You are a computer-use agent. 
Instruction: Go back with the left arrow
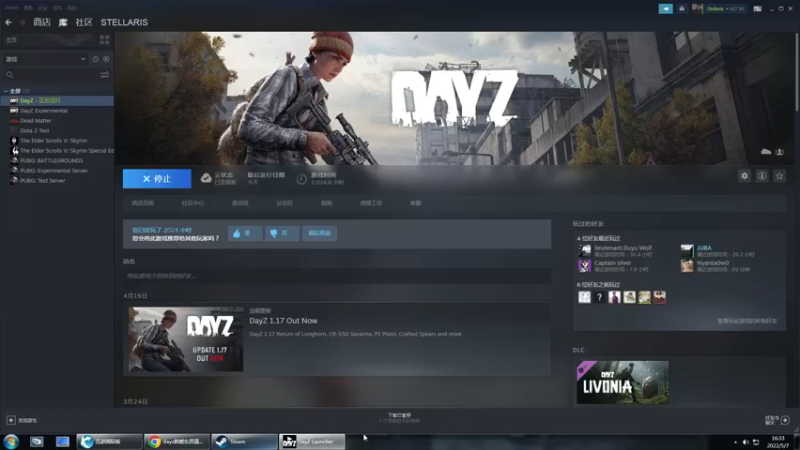click(9, 22)
